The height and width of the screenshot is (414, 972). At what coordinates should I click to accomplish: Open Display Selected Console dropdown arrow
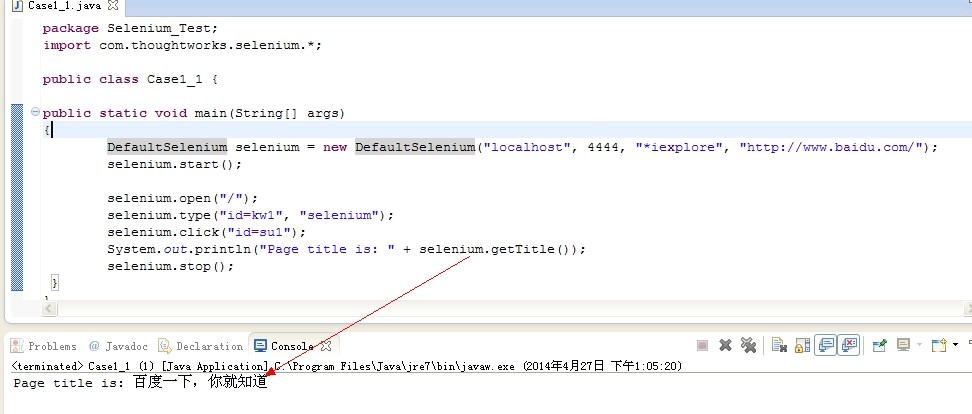(x=919, y=345)
